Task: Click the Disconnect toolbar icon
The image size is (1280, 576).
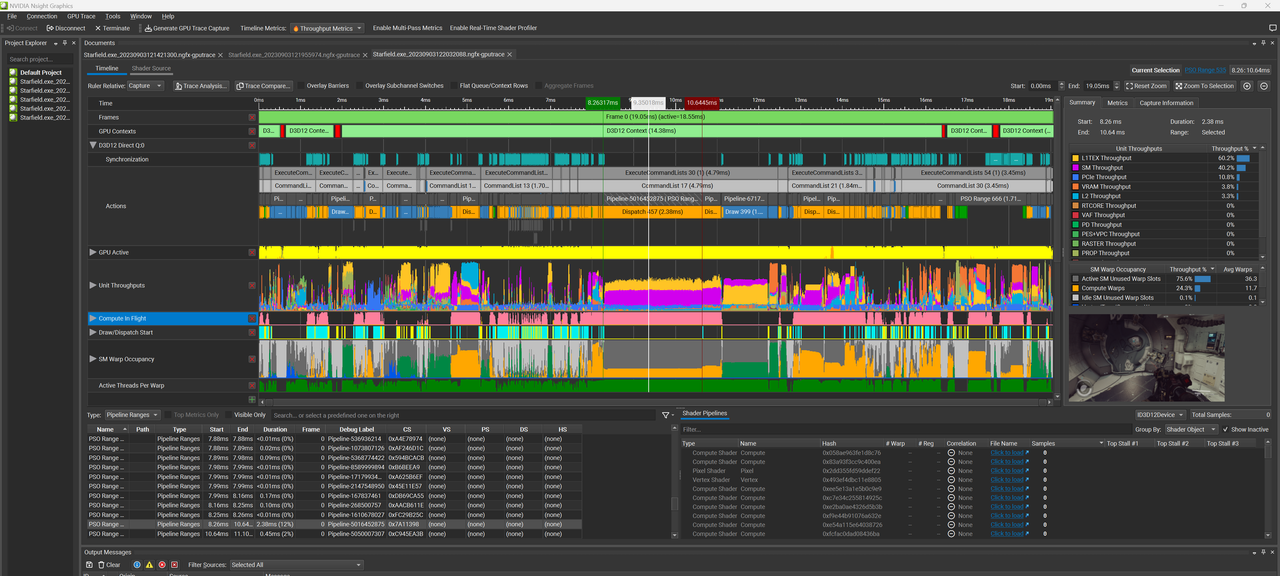Action: pyautogui.click(x=49, y=28)
